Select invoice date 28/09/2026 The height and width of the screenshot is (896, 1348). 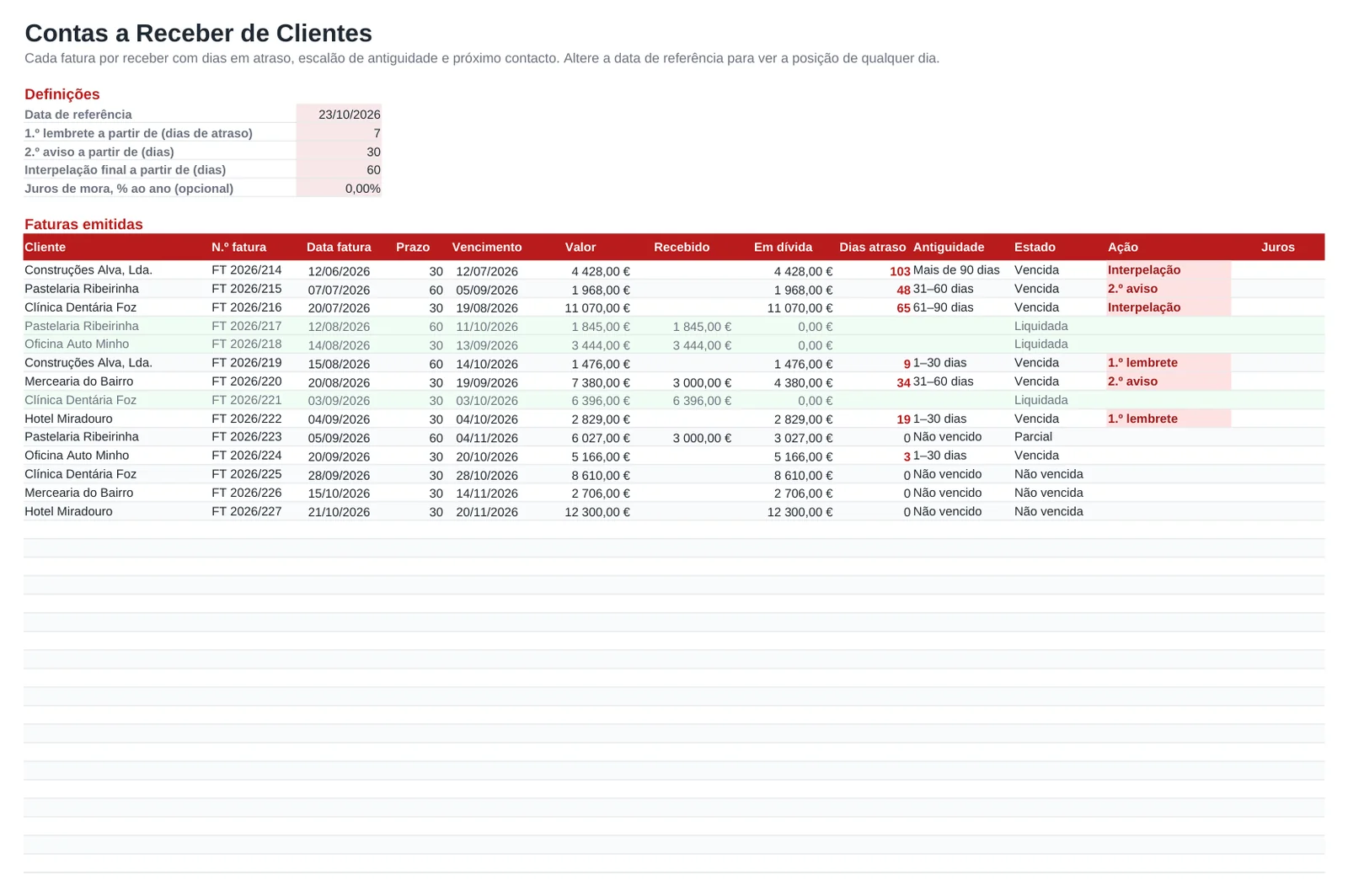[339, 475]
